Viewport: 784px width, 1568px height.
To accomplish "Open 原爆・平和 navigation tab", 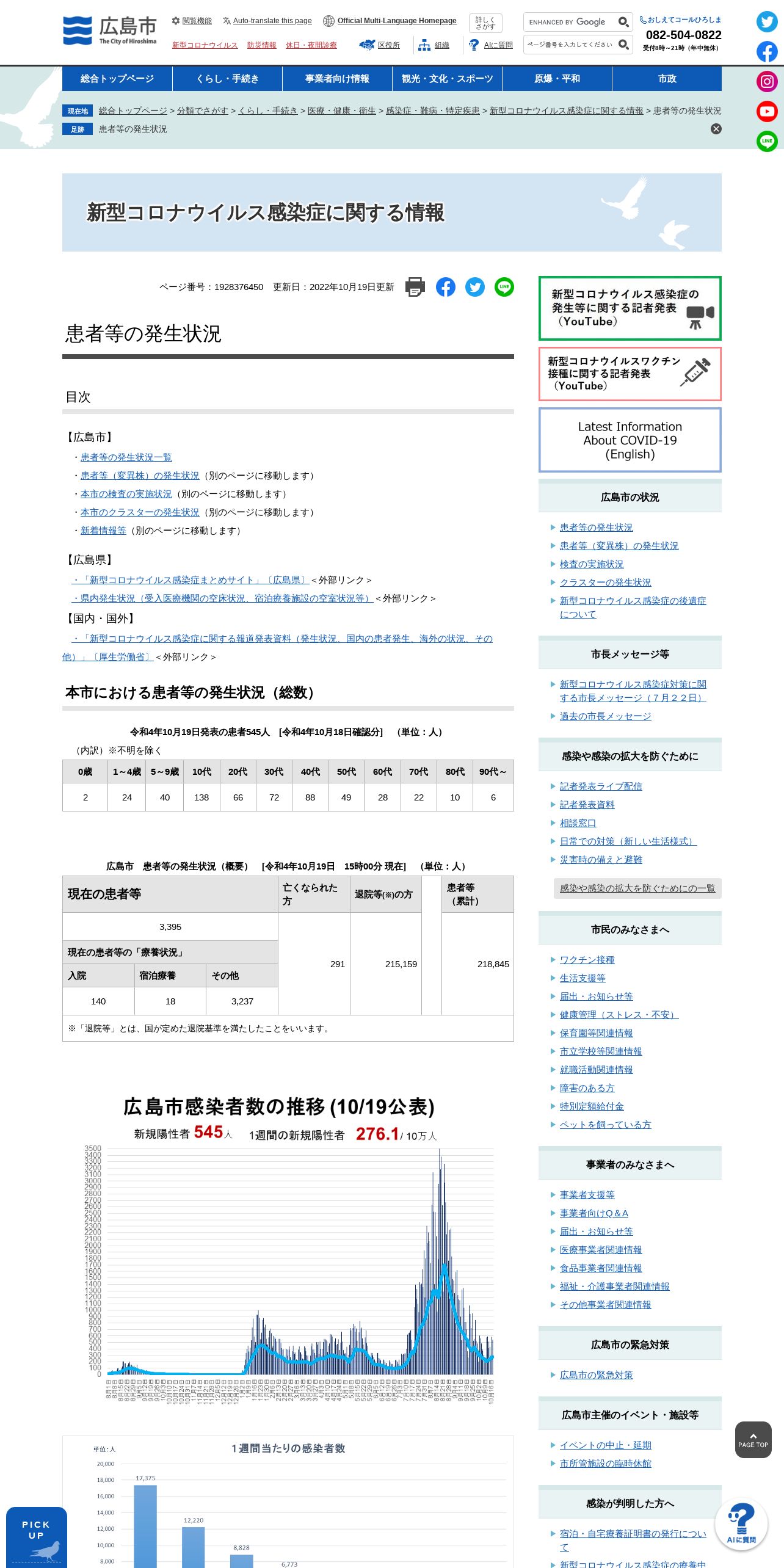I will point(557,79).
